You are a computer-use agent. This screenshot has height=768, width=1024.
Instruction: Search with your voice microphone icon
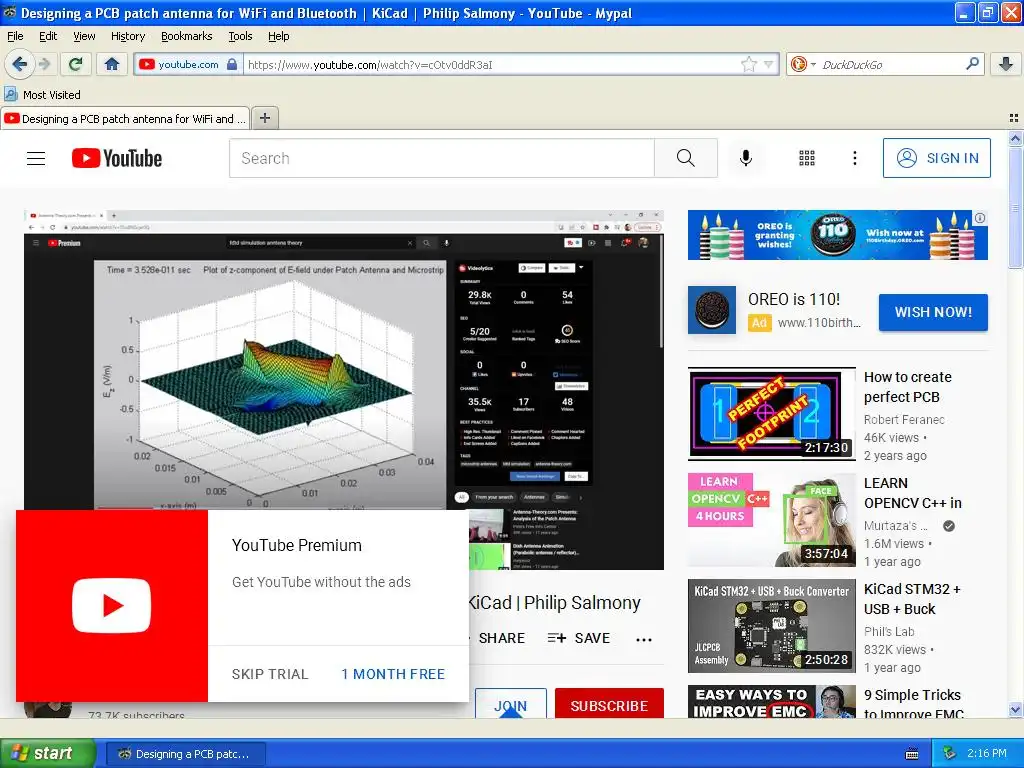coord(745,158)
